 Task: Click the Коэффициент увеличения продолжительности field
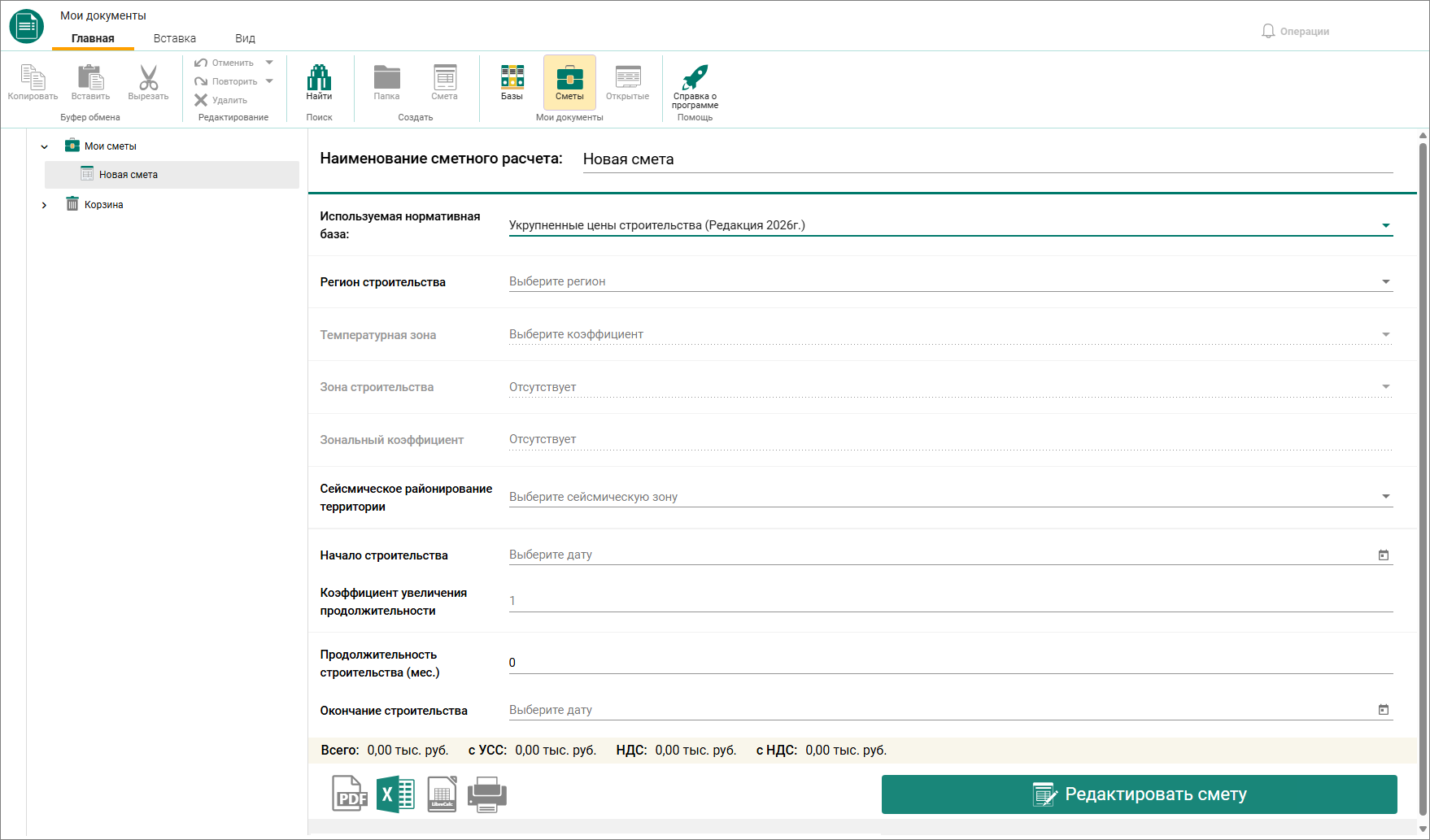[951, 601]
